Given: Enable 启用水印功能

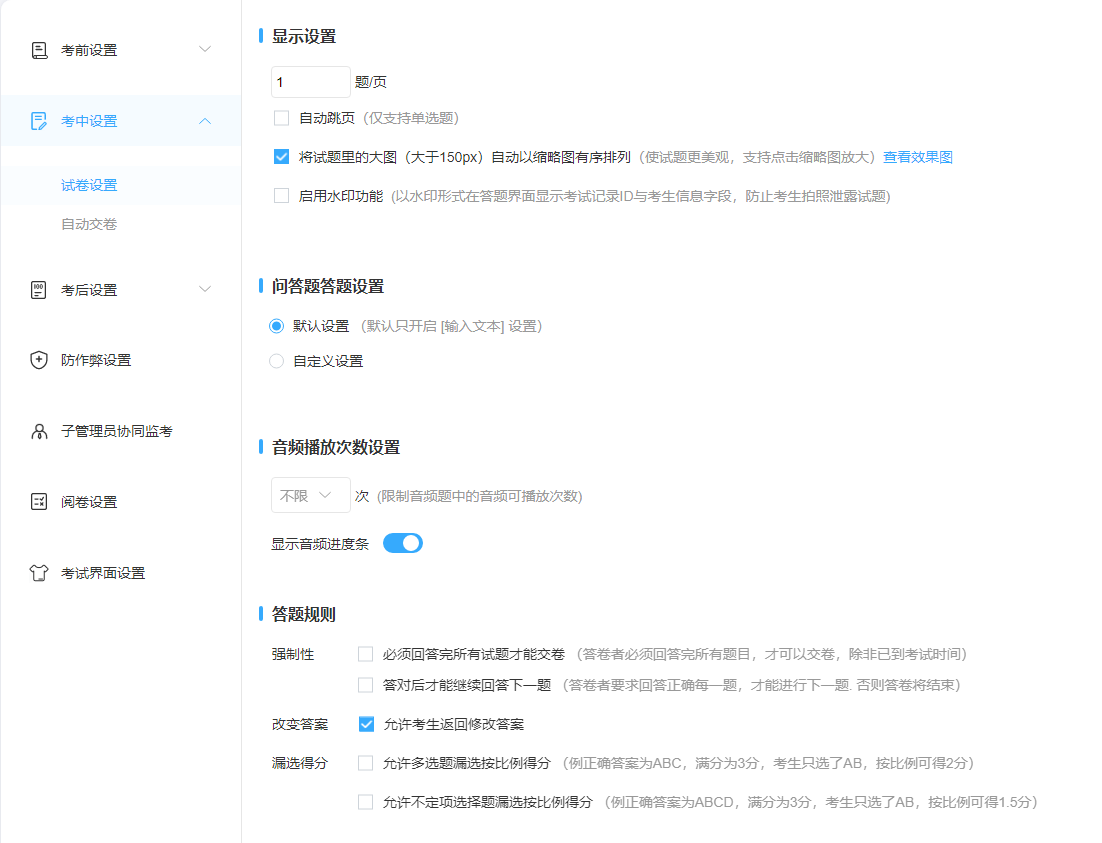Looking at the screenshot, I should click(x=281, y=196).
